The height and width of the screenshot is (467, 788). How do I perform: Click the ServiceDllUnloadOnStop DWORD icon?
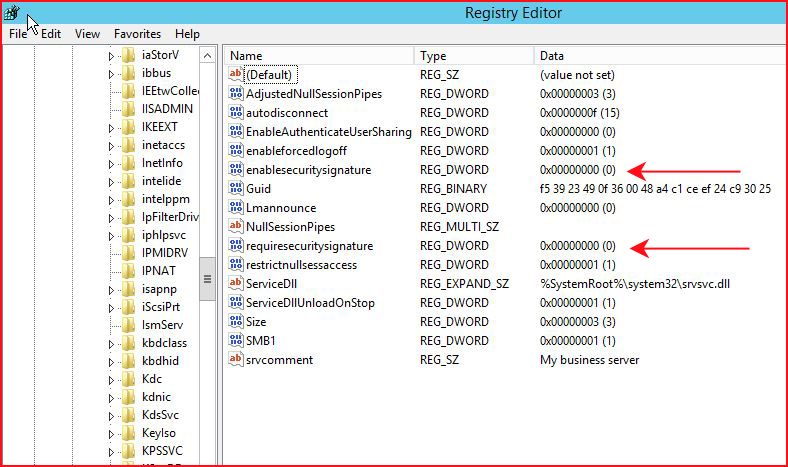(236, 303)
